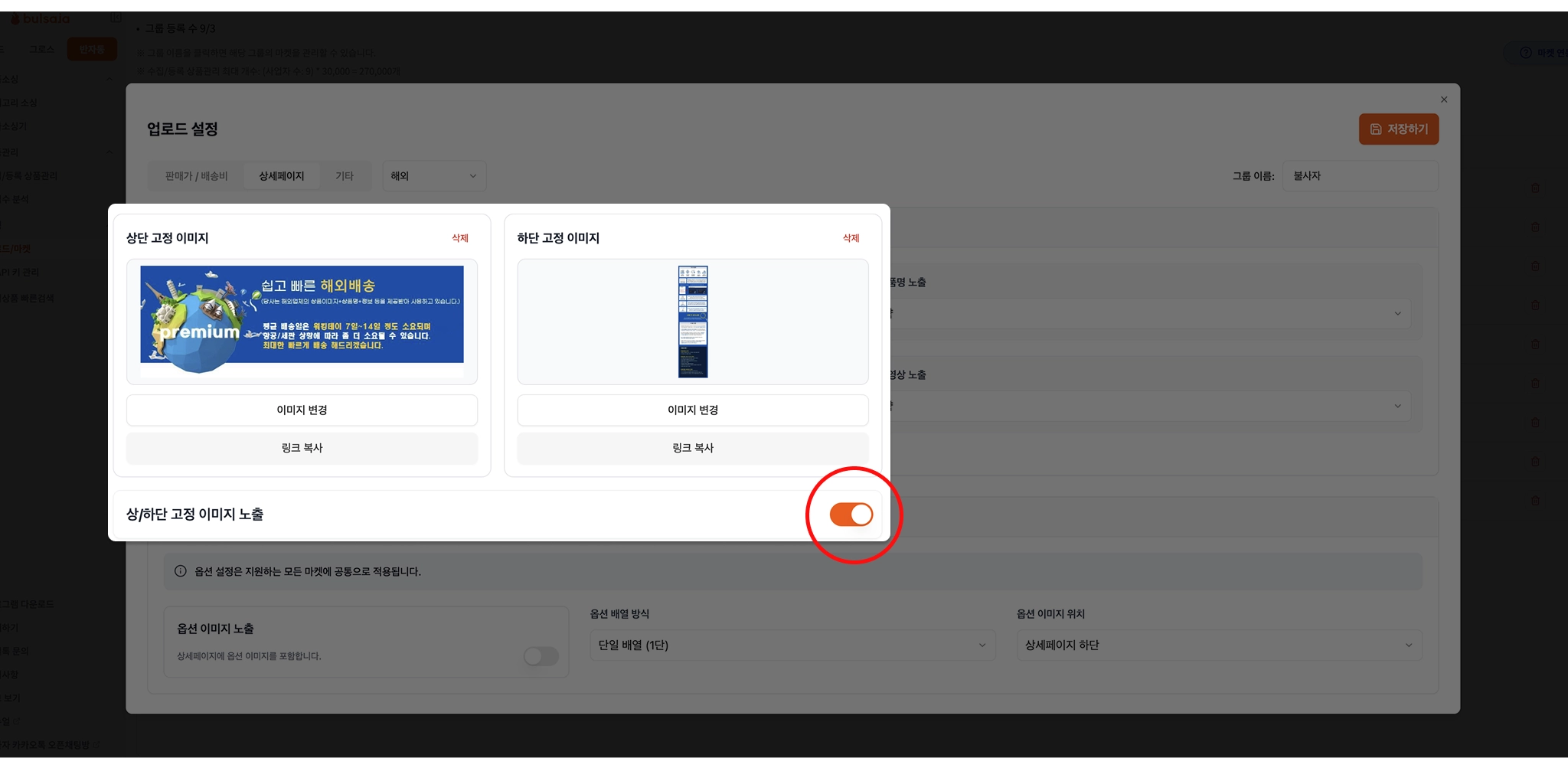The image size is (1568, 758).
Task: Enable the 옵션 이미지 노출 switch
Action: click(541, 656)
